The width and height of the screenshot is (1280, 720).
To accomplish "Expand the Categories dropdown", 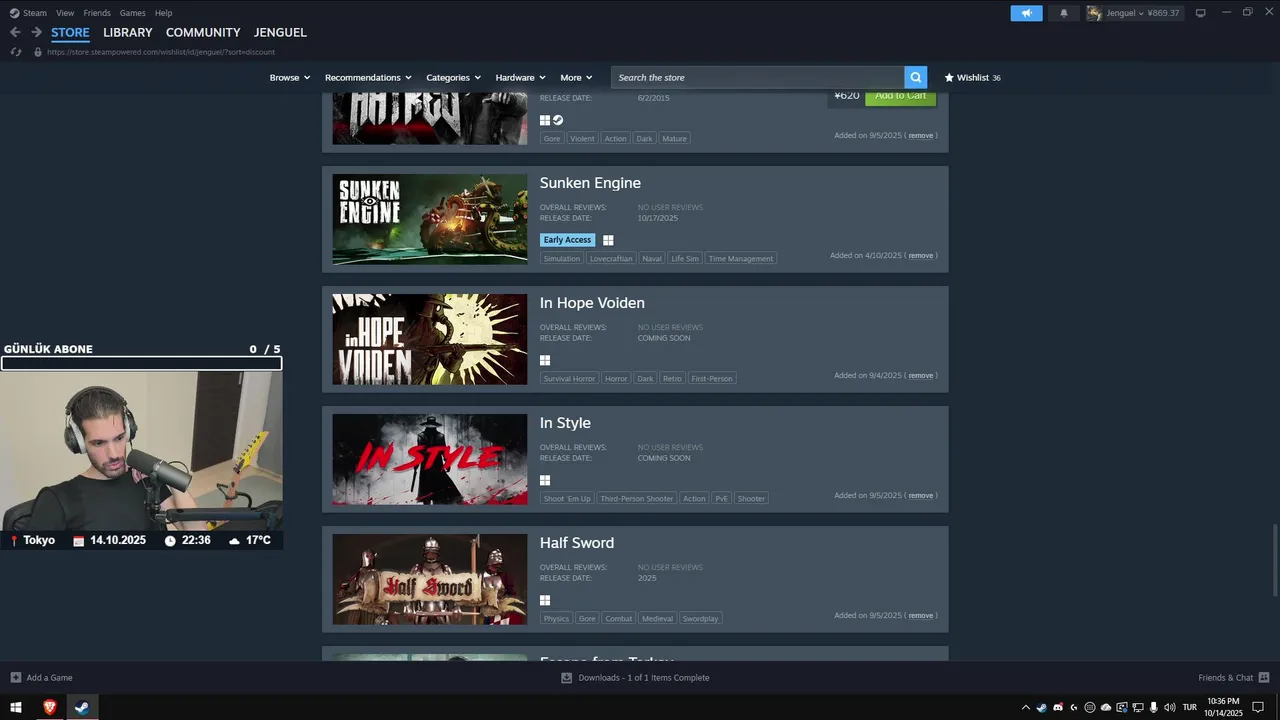I will tap(453, 77).
